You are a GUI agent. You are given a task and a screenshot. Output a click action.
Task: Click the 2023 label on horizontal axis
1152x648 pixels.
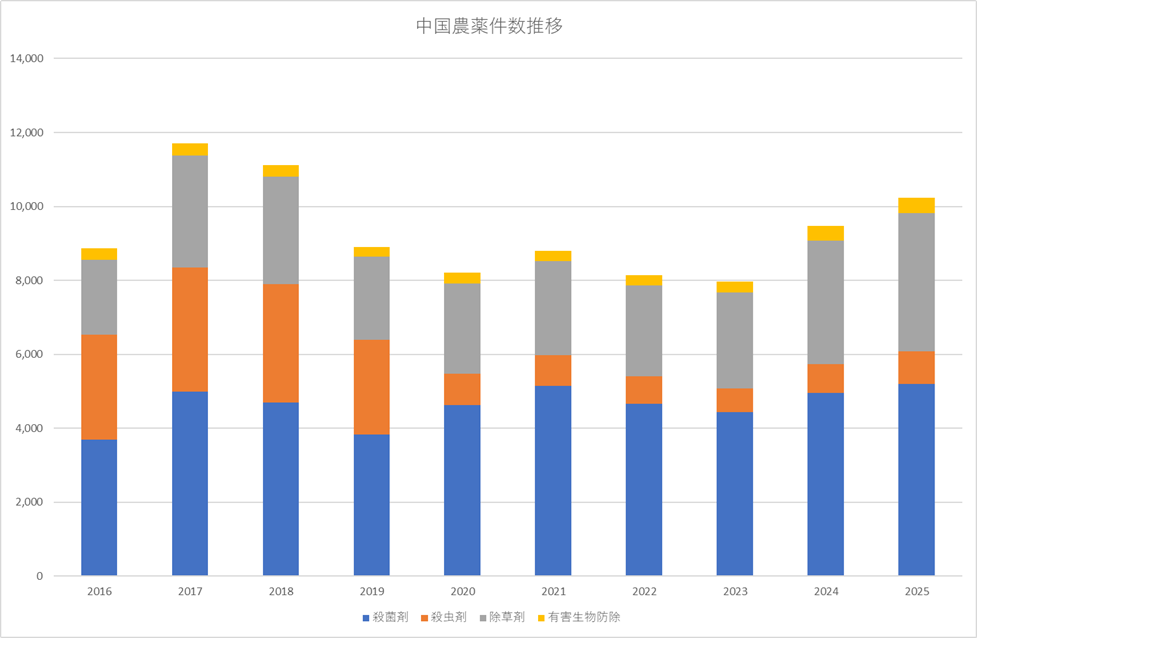[x=735, y=592]
